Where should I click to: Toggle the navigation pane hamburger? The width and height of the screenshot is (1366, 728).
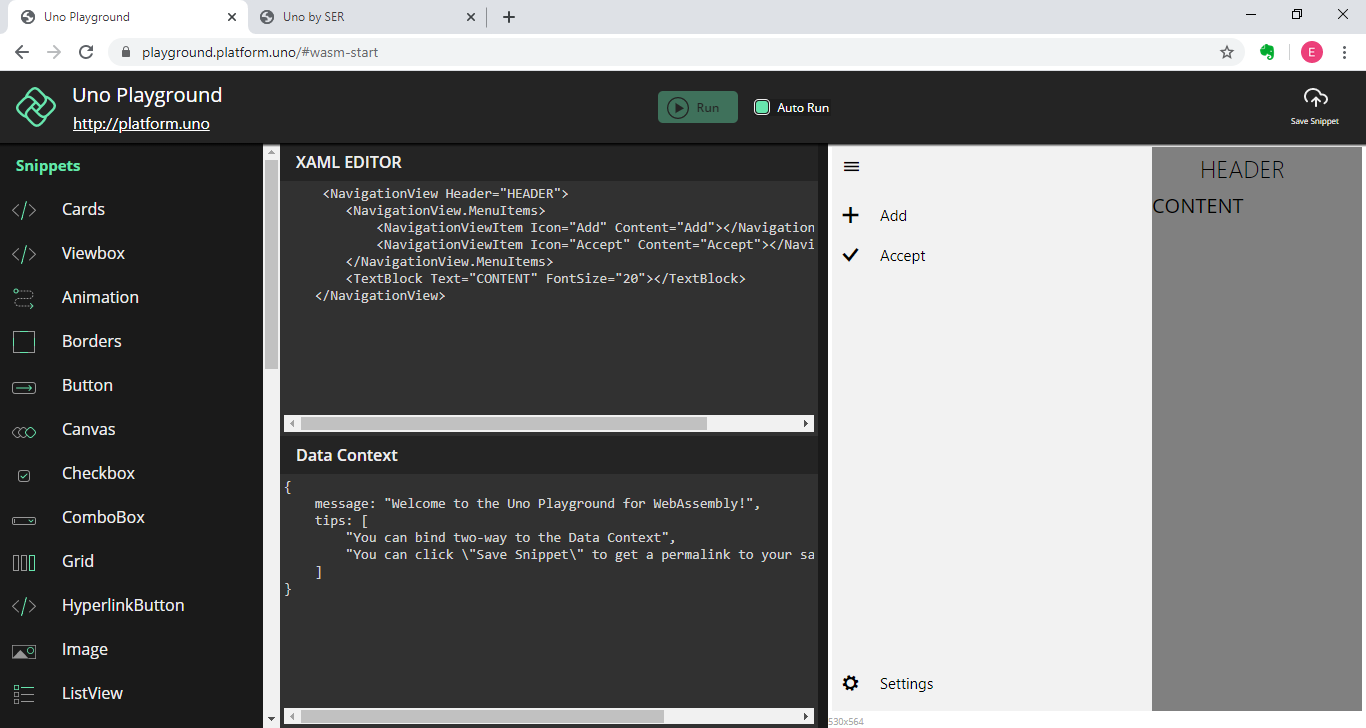pos(851,166)
